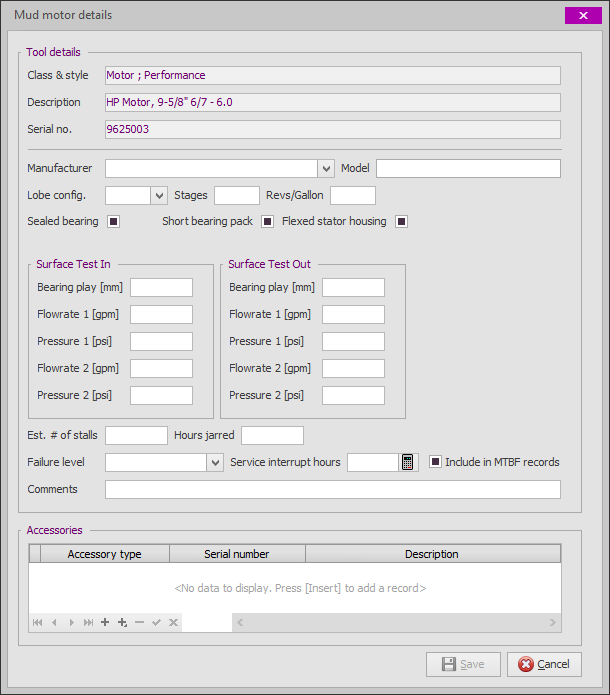Cancel accessory edit with X icon

click(173, 622)
